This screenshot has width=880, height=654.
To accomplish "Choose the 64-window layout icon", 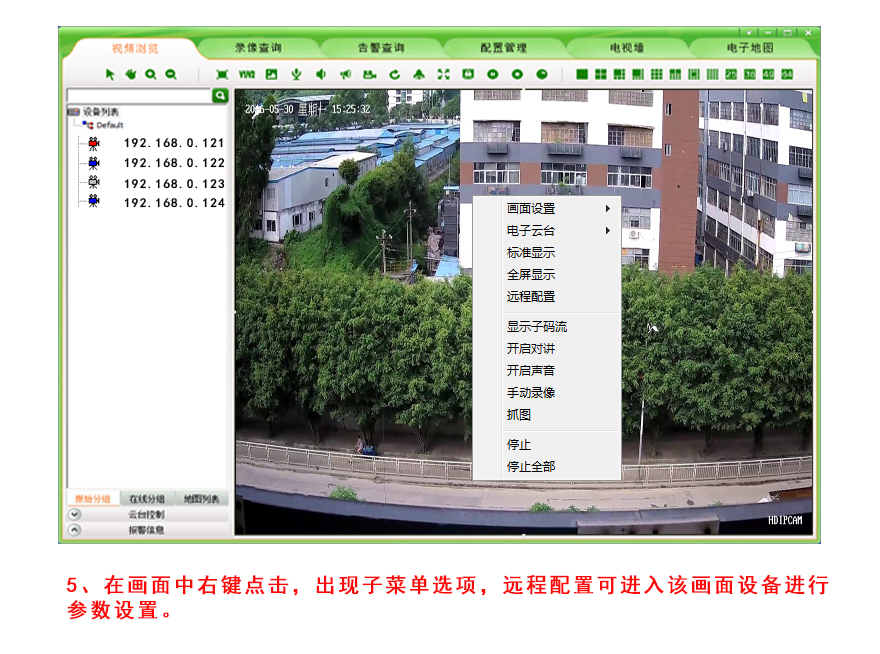I will pos(787,74).
